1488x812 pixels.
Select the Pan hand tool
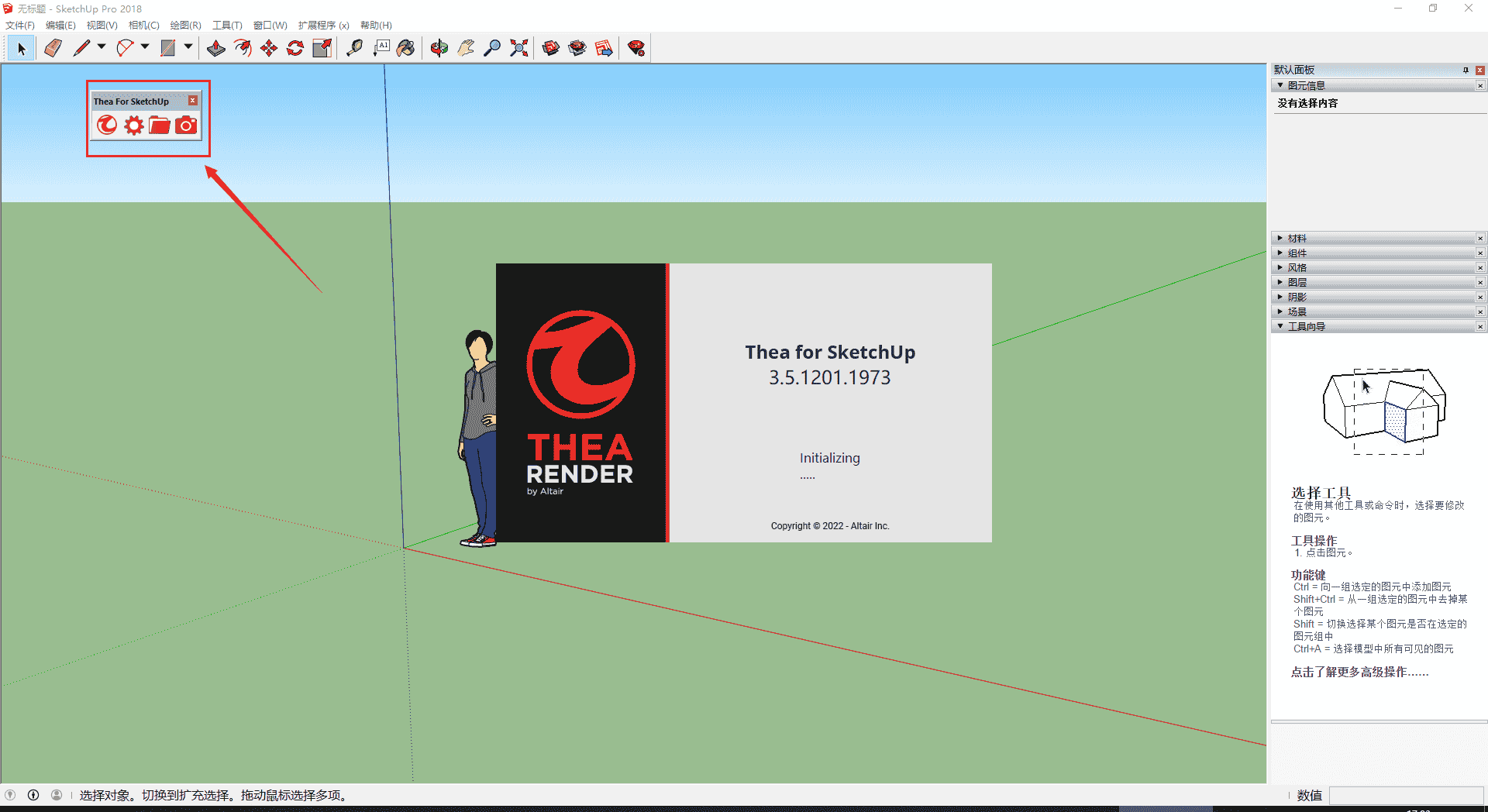(x=465, y=47)
